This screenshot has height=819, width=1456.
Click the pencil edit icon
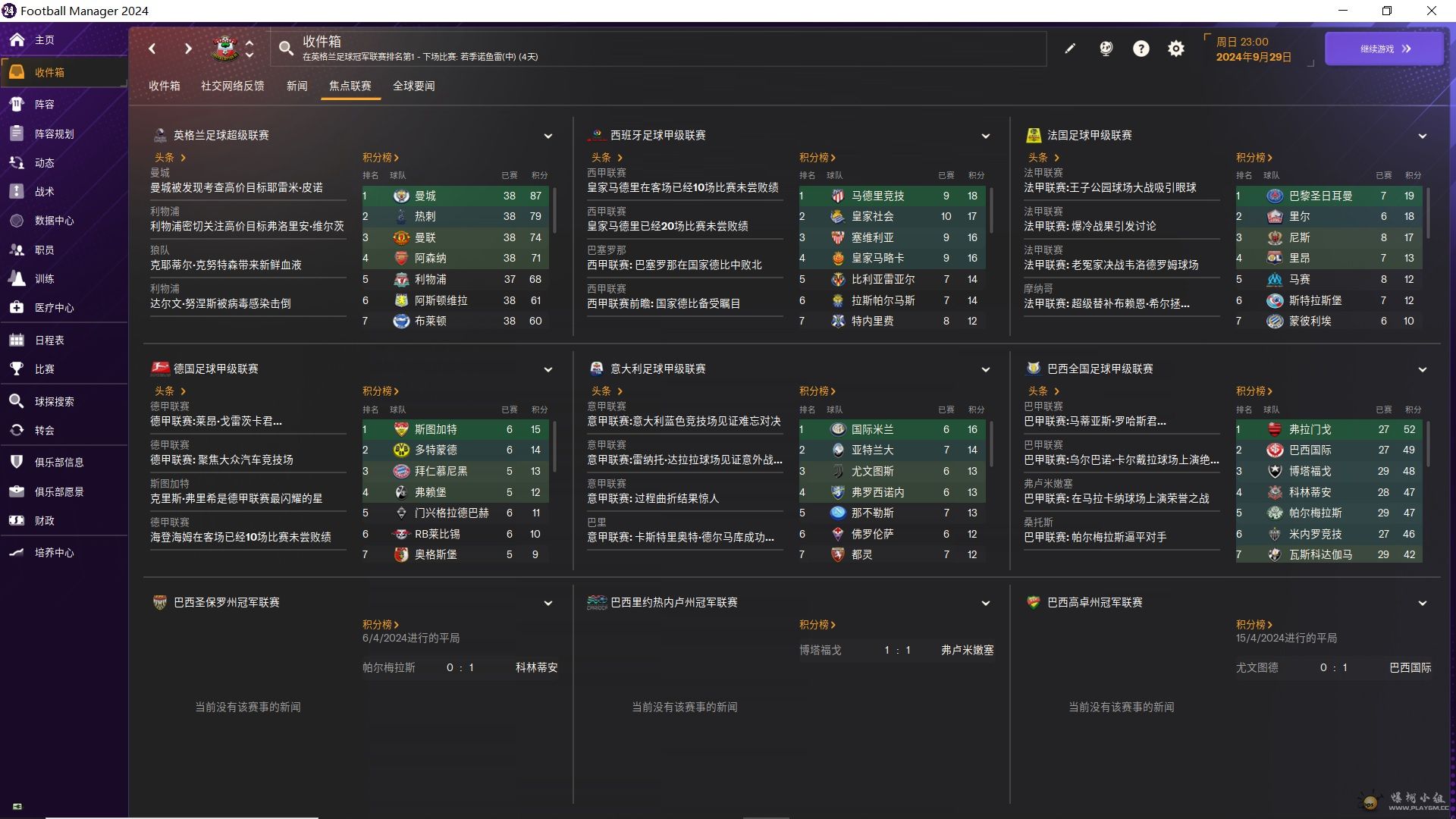pyautogui.click(x=1070, y=49)
